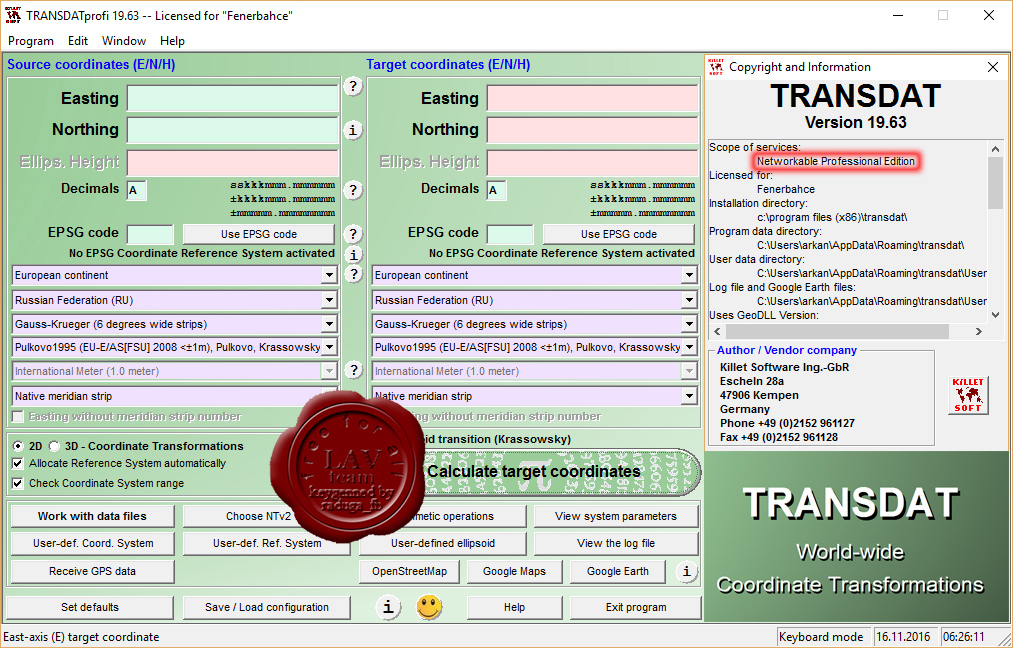This screenshot has height=648, width=1013.
Task: Click Save / Load configuration button
Action: 267,607
